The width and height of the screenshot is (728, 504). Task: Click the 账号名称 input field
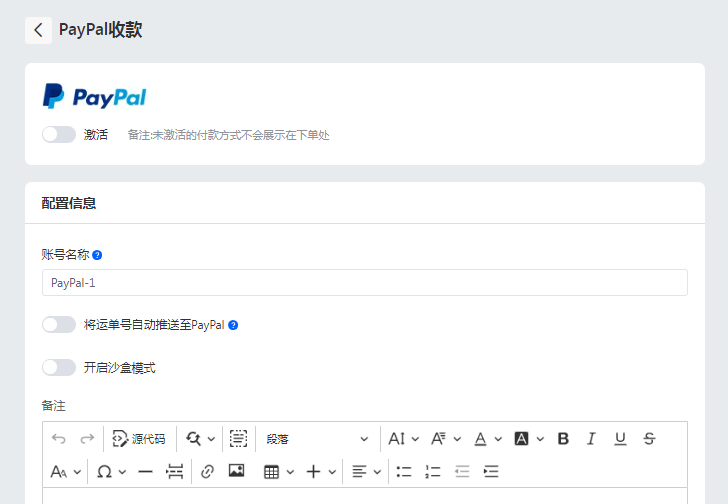[364, 283]
